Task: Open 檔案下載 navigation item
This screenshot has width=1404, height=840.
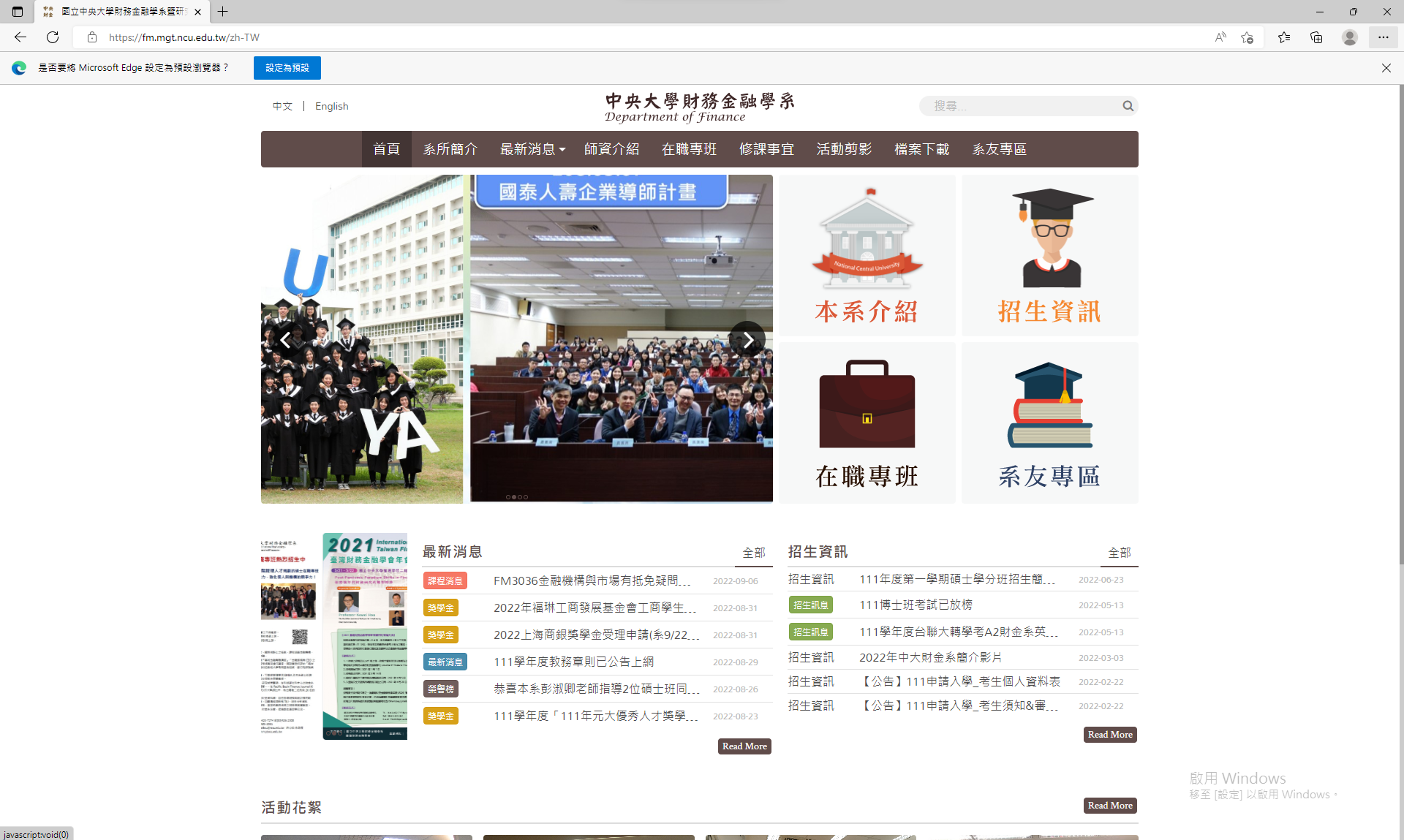Action: coord(922,149)
